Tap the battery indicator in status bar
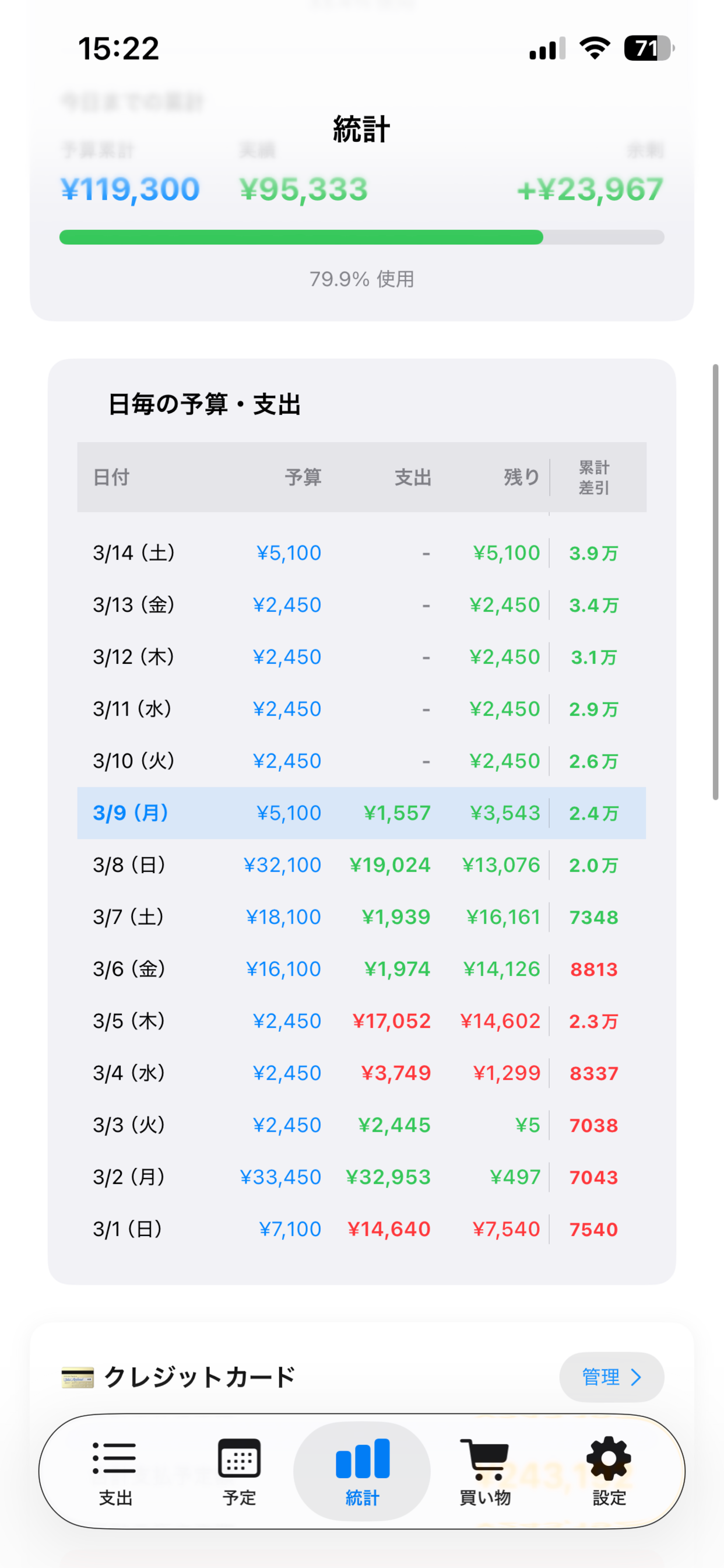 click(649, 48)
